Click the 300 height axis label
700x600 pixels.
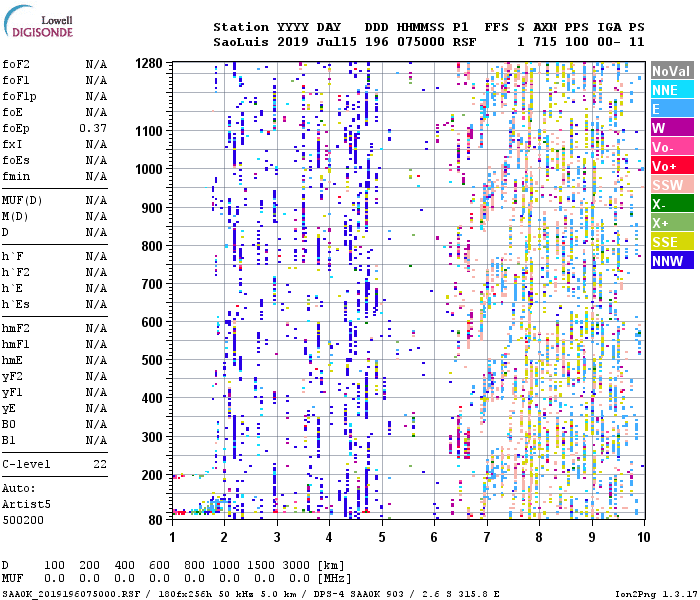[152, 437]
